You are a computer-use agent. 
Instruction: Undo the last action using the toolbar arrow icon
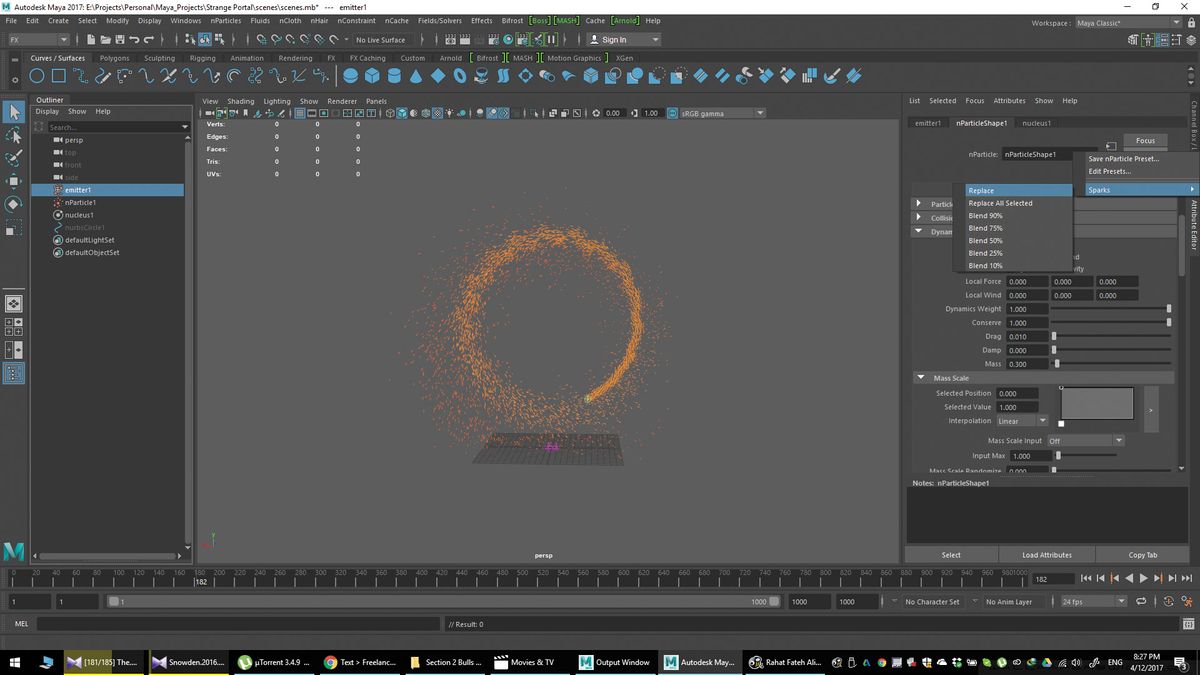coord(134,40)
